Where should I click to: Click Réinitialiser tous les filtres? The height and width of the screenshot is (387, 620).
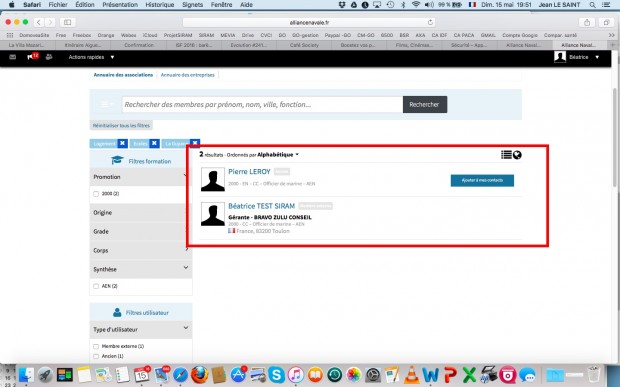[x=121, y=126]
